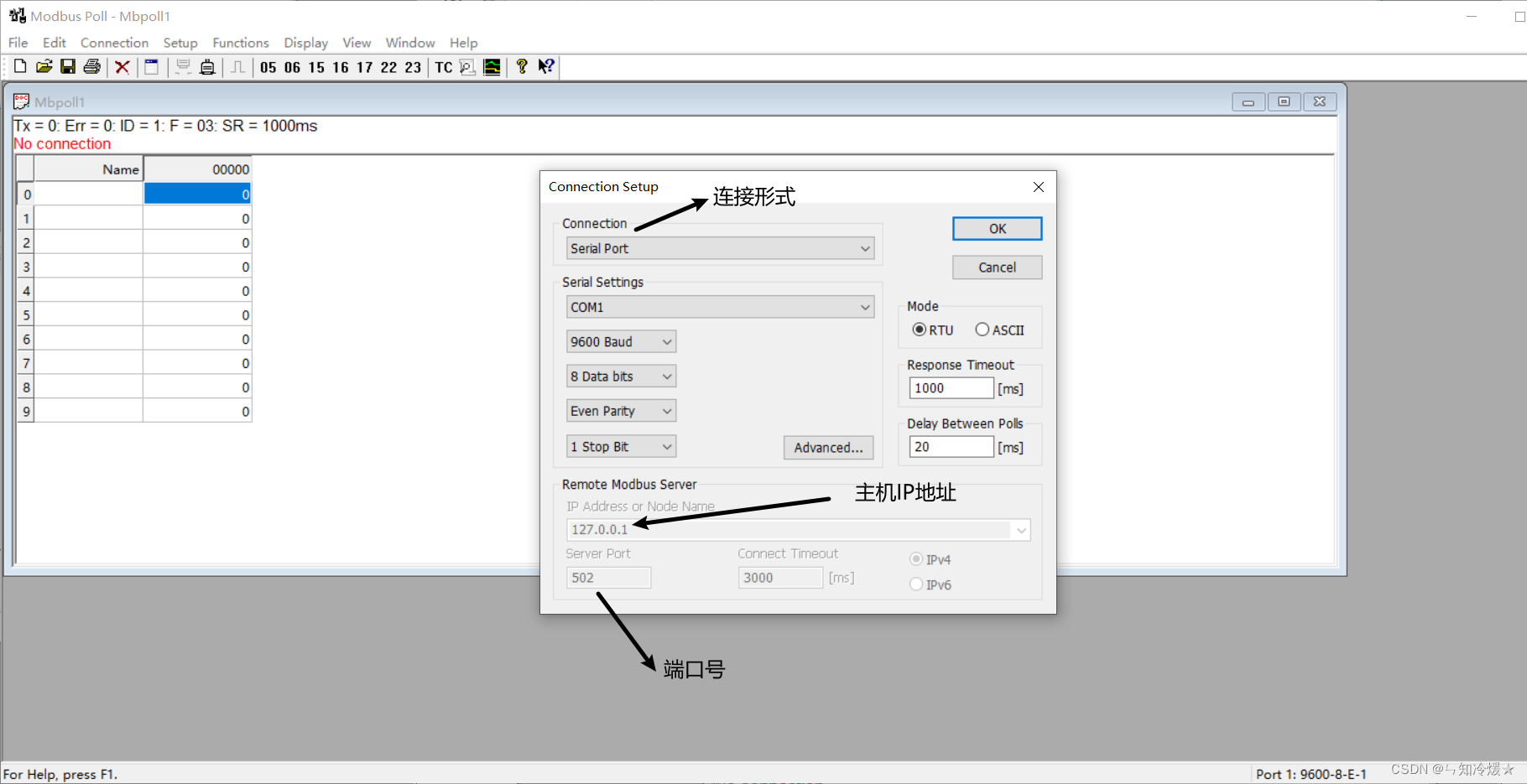Click the Port 1: 9600-8-E-1 status bar entry
Screen dimensions: 1527x784
[1311, 774]
